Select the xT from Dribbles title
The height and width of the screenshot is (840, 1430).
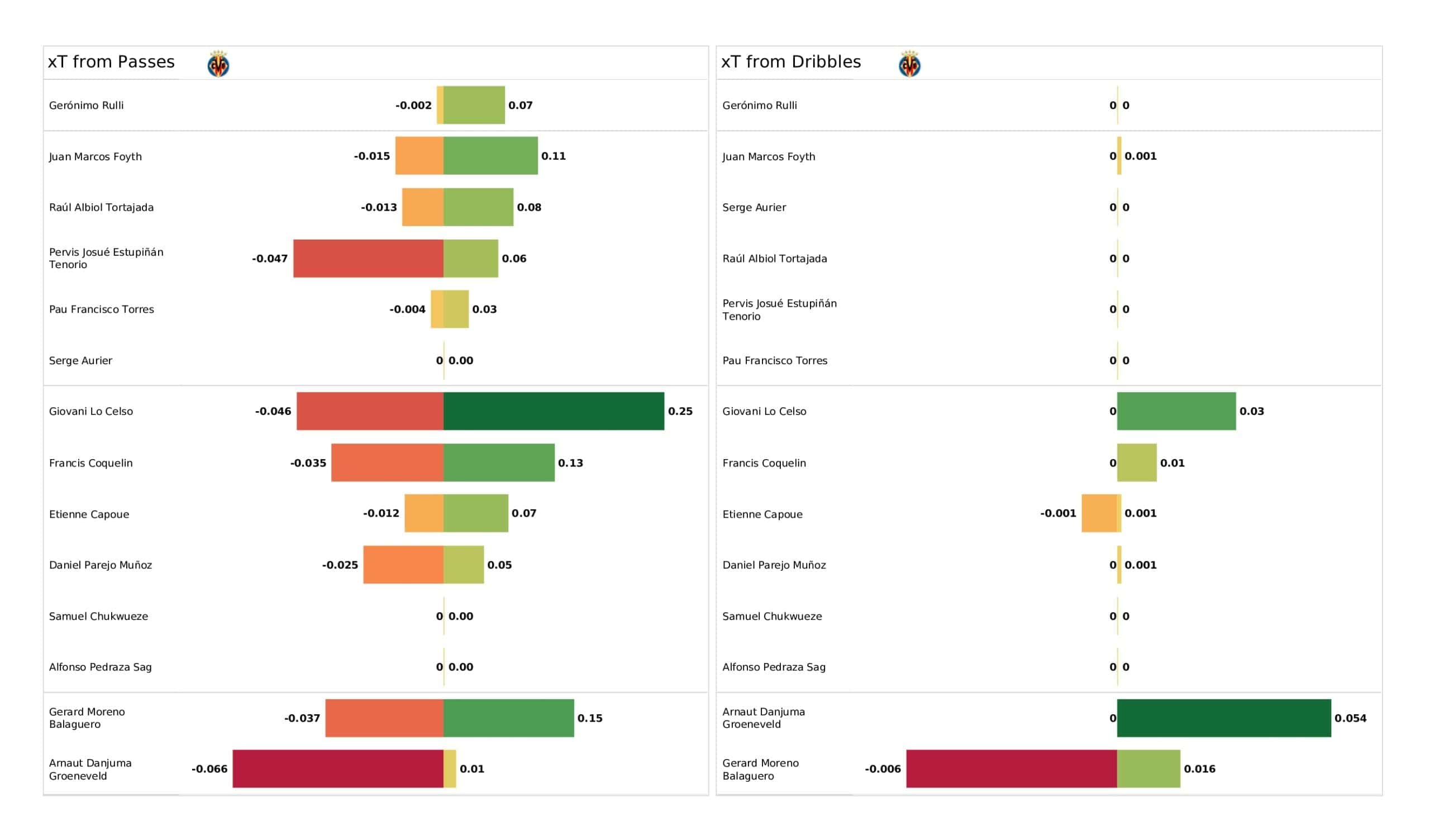click(x=791, y=62)
